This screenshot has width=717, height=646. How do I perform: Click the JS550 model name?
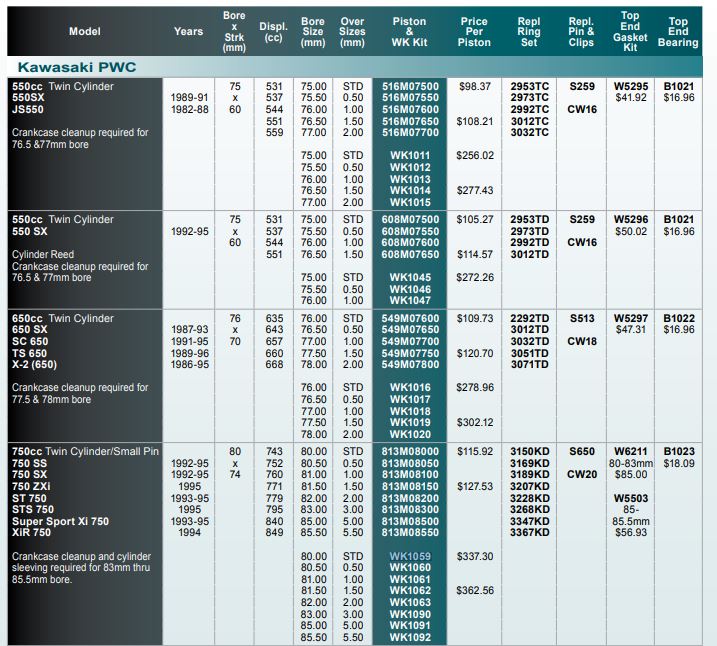(x=28, y=109)
